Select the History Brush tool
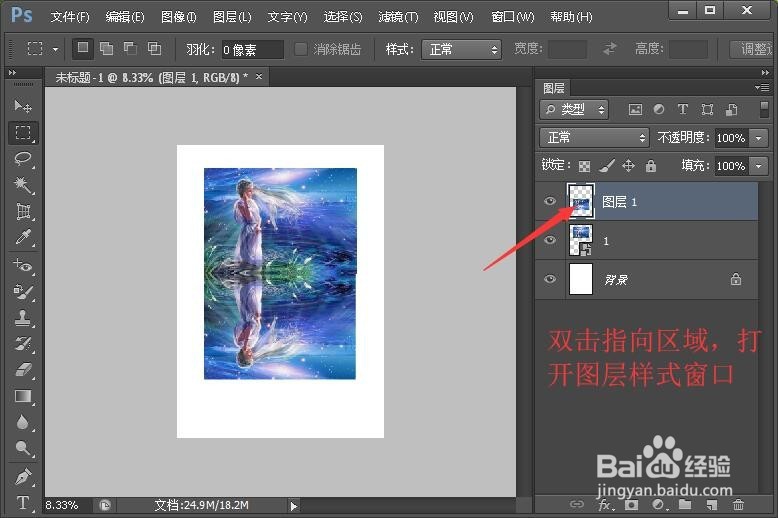This screenshot has width=778, height=518. [x=23, y=344]
